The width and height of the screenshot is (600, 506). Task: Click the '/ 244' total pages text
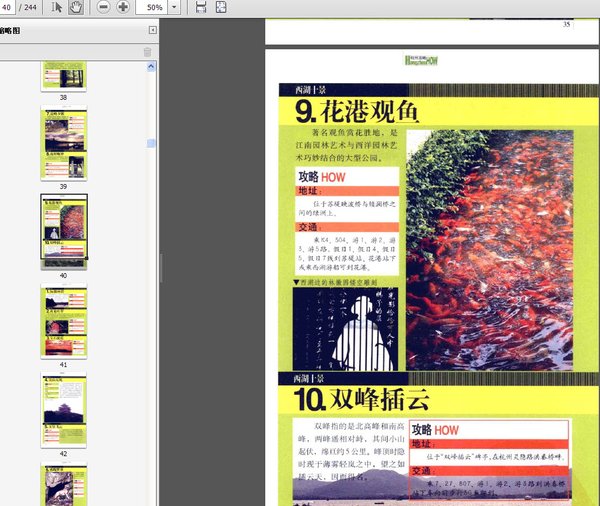[28, 7]
